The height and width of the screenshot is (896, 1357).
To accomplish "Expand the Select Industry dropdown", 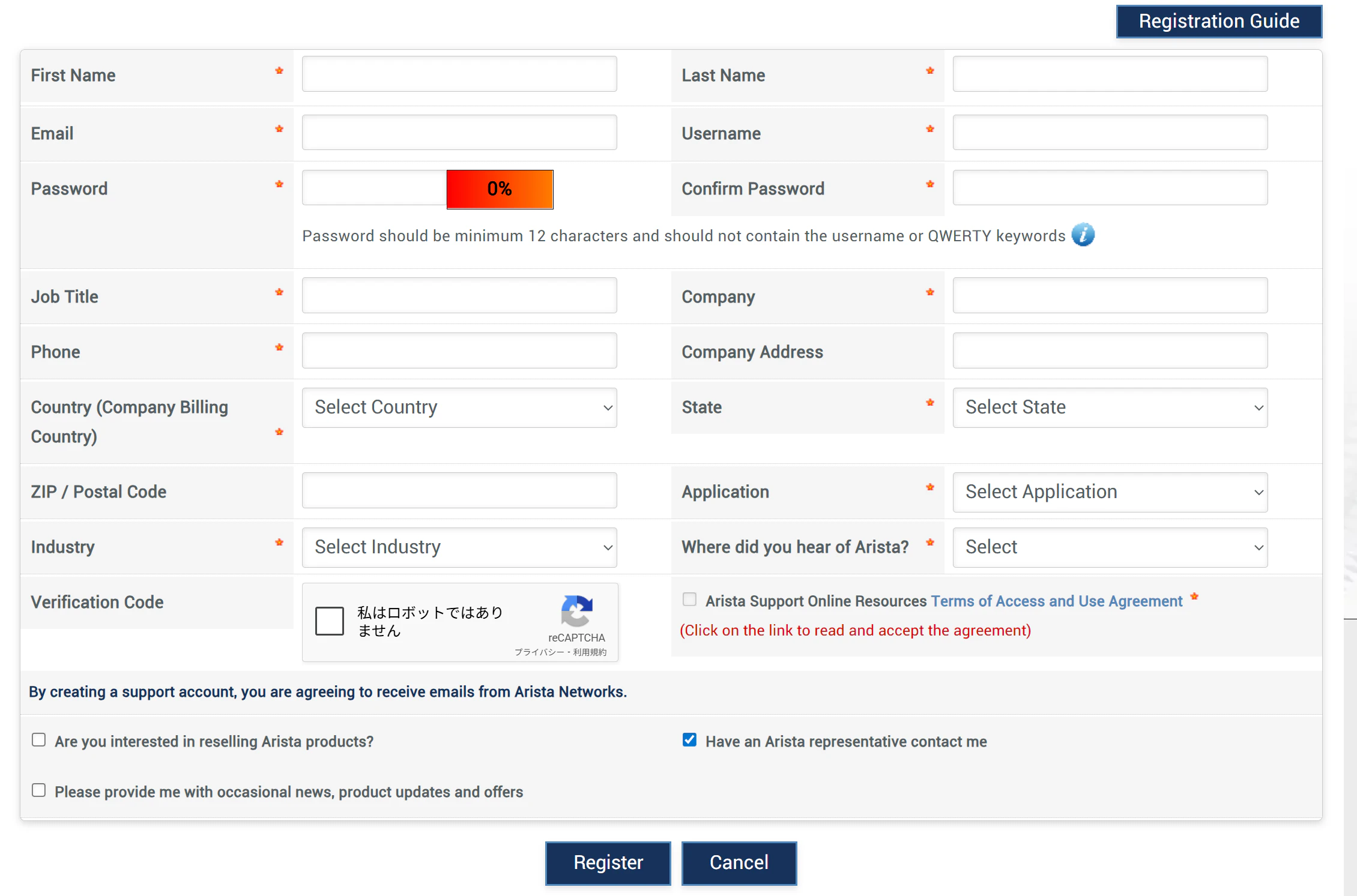I will 459,547.
